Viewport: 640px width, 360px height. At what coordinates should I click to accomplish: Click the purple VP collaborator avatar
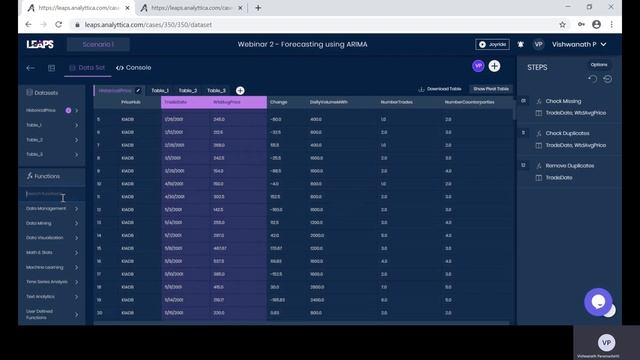tap(478, 66)
